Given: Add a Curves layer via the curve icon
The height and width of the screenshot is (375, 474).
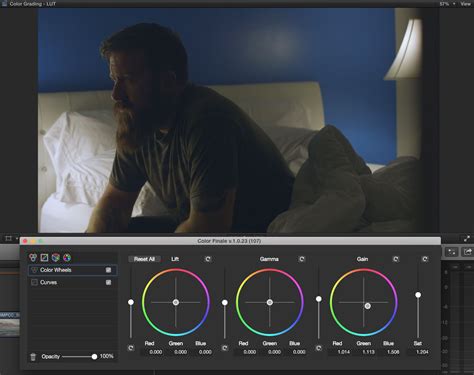Looking at the screenshot, I should tap(44, 257).
